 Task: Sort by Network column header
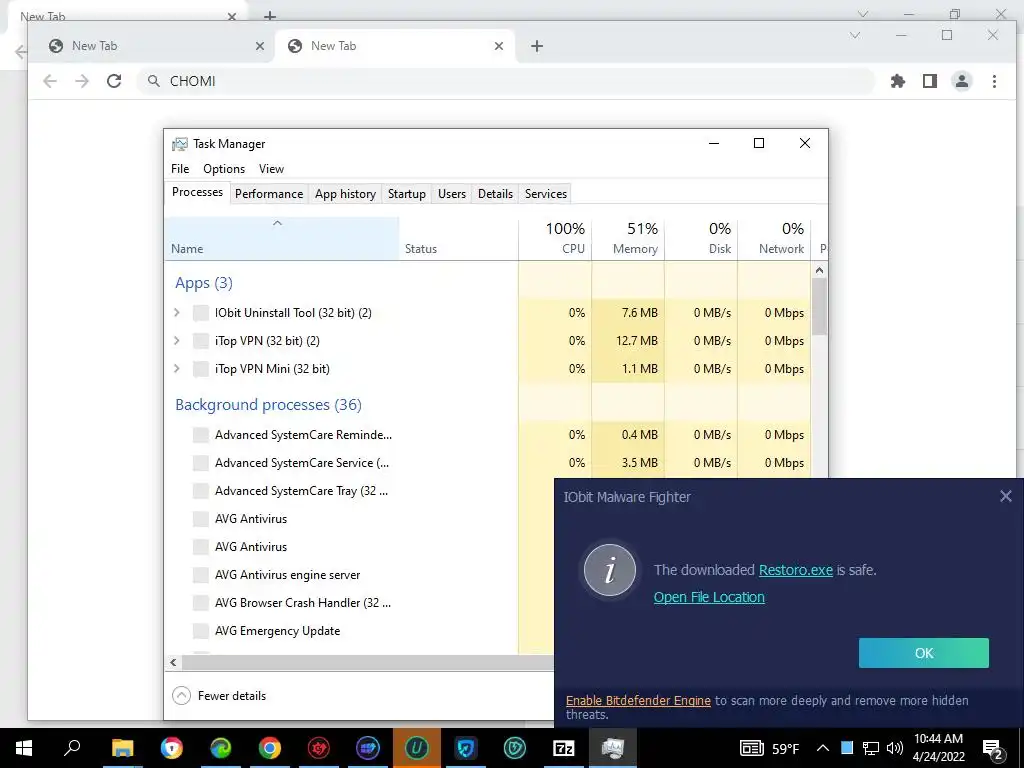(x=775, y=238)
